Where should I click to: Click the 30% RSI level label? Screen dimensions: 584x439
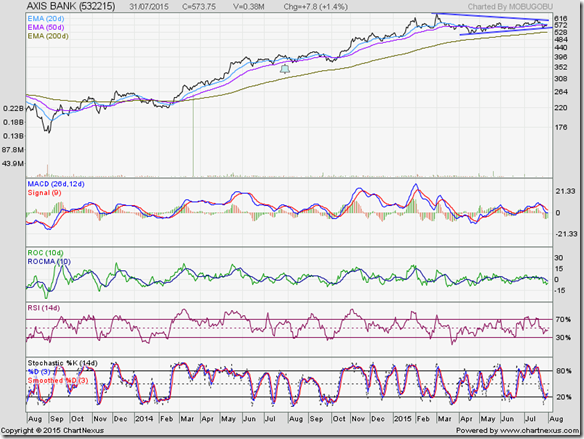[563, 337]
